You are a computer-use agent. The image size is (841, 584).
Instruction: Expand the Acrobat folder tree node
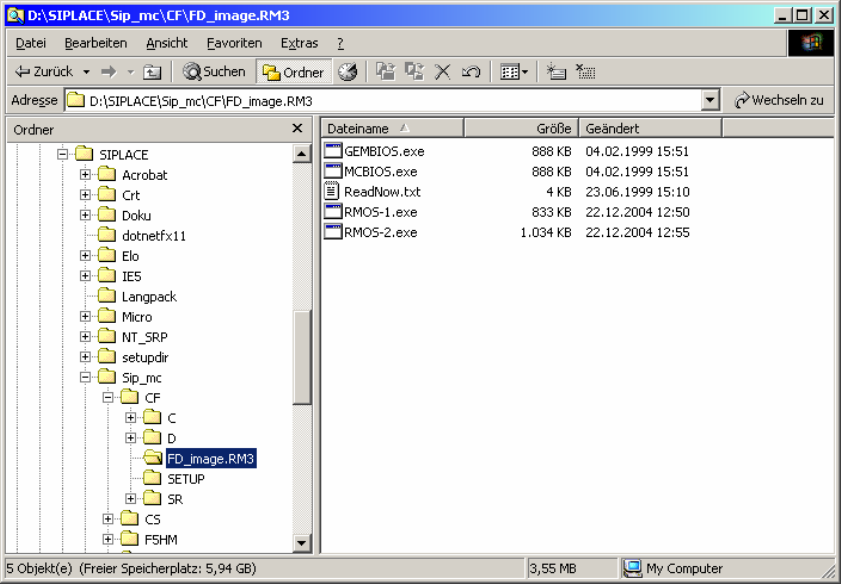(86, 175)
